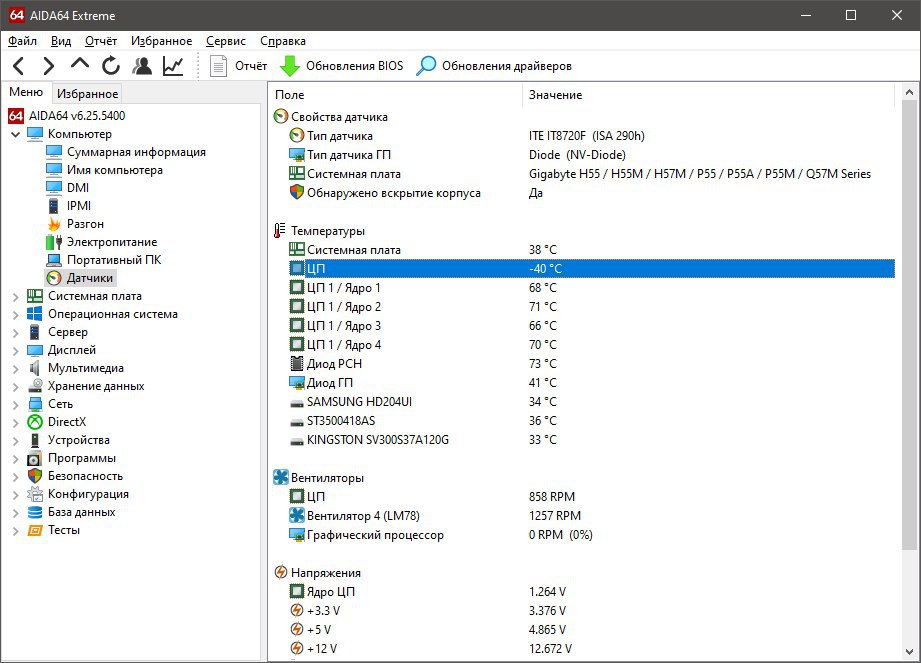Expand the Сеть tree node

click(x=16, y=405)
